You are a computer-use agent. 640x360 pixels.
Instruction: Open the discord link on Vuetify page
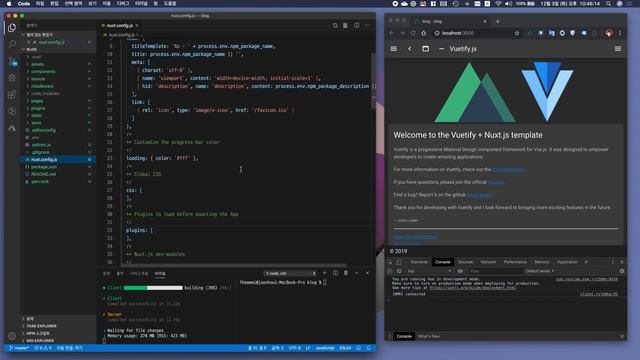(x=496, y=182)
